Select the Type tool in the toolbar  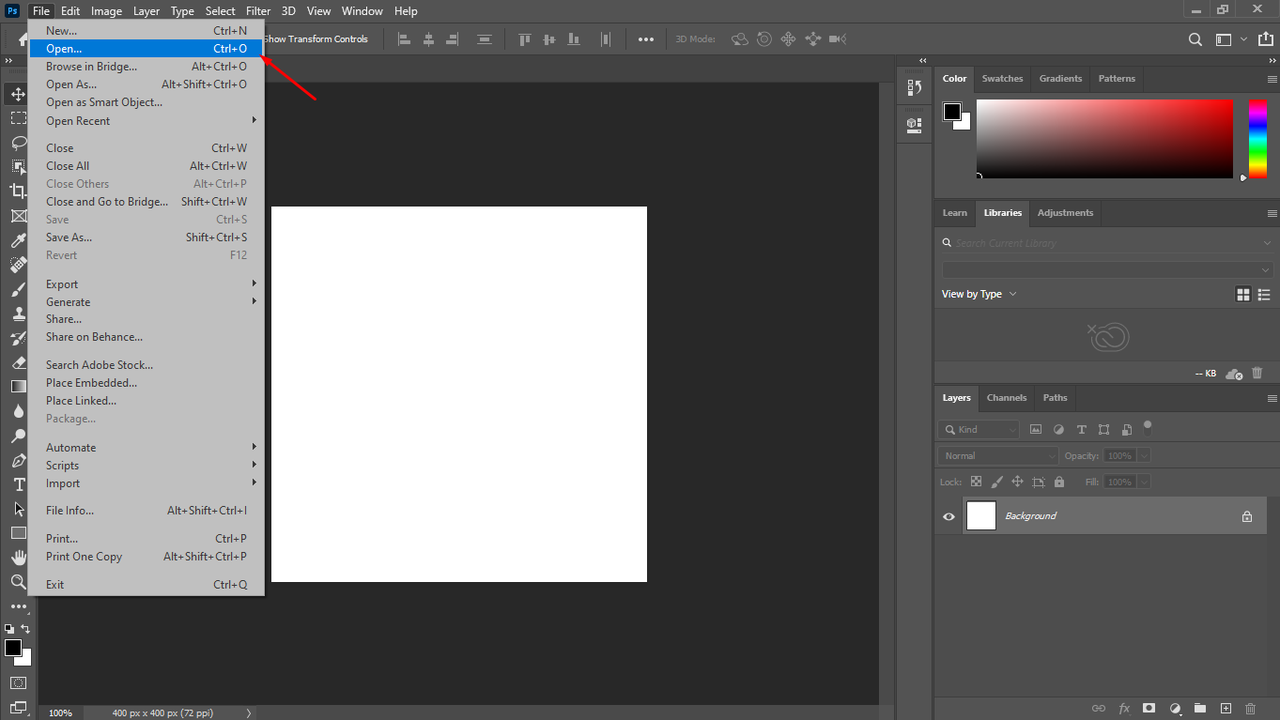point(18,485)
